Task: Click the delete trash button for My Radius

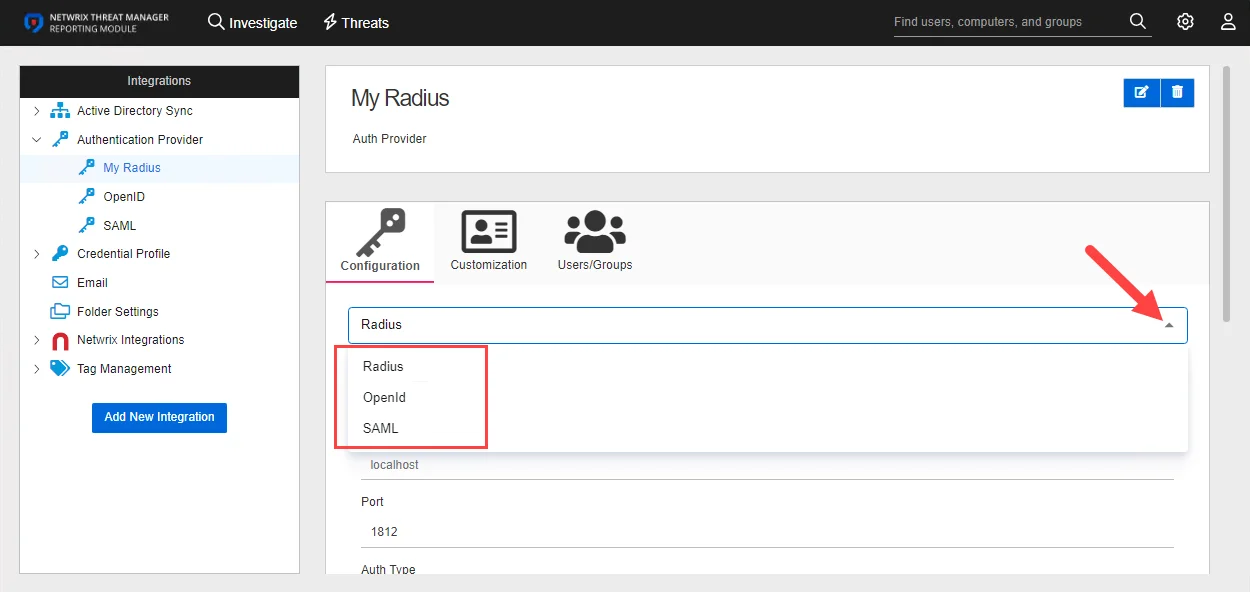Action: pyautogui.click(x=1177, y=92)
